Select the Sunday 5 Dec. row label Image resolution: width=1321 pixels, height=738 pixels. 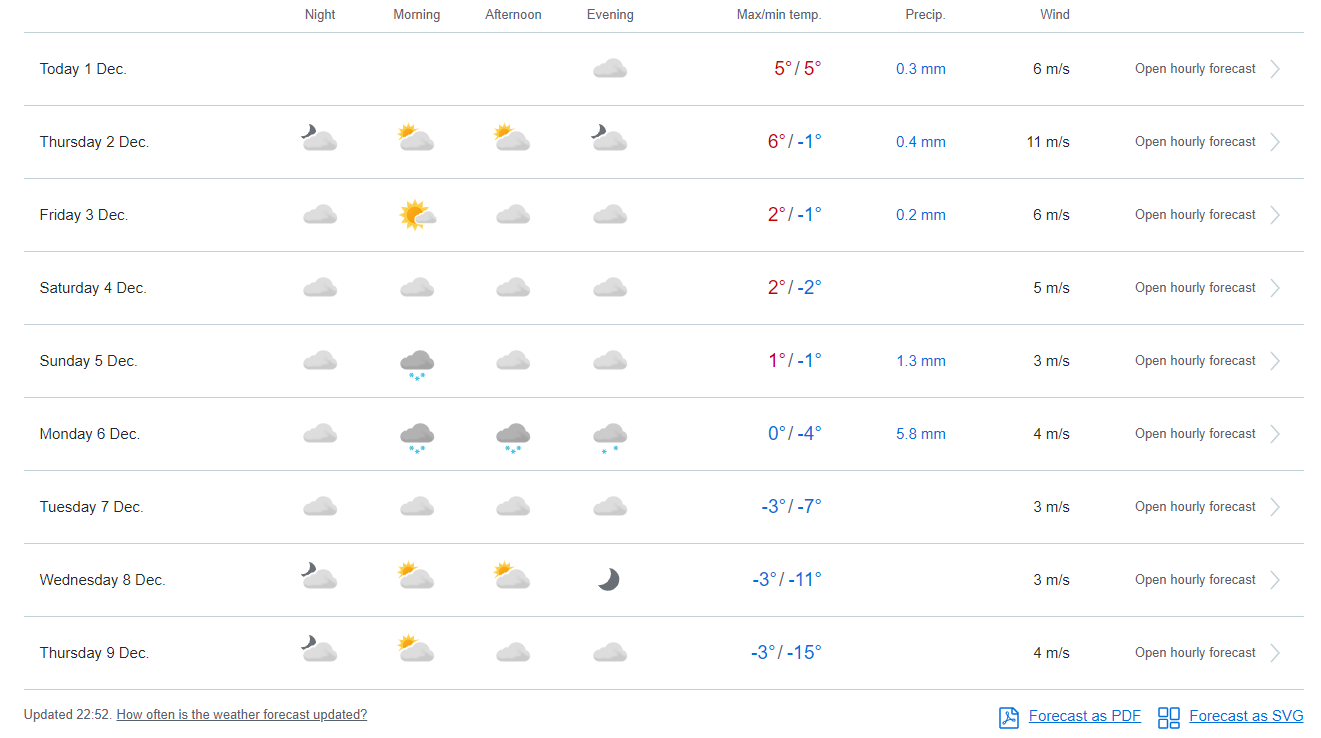pyautogui.click(x=88, y=361)
